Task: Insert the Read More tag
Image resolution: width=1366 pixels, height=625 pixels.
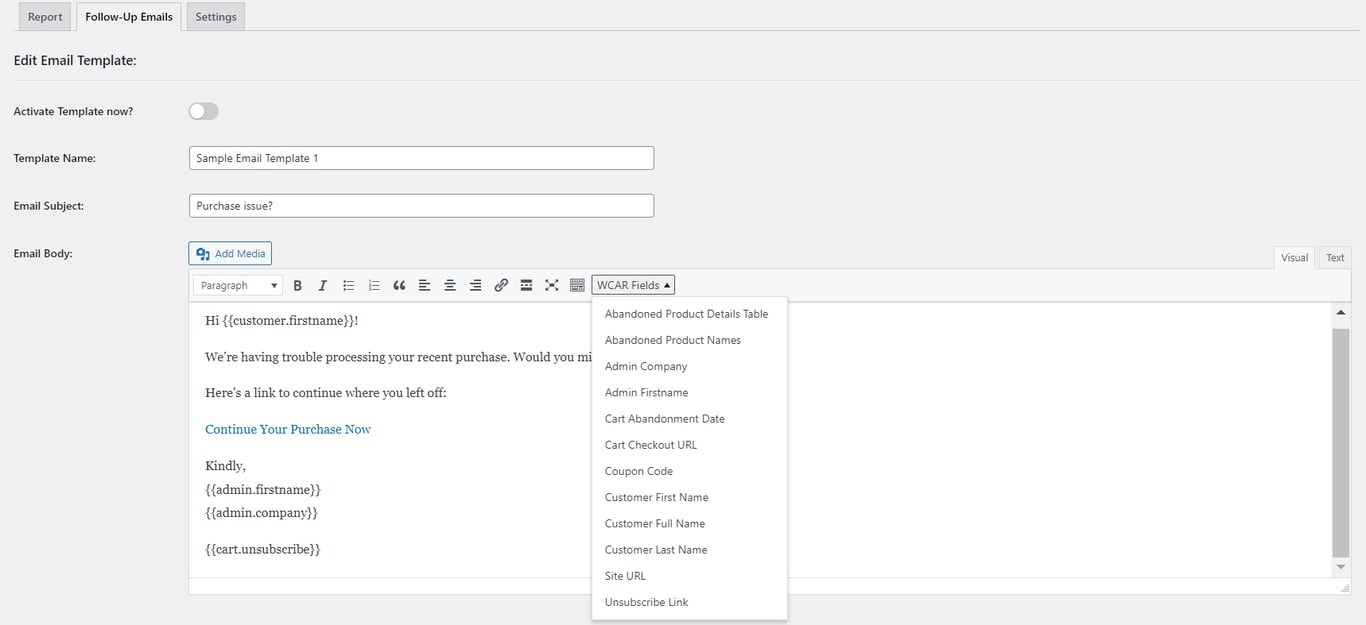Action: (526, 285)
